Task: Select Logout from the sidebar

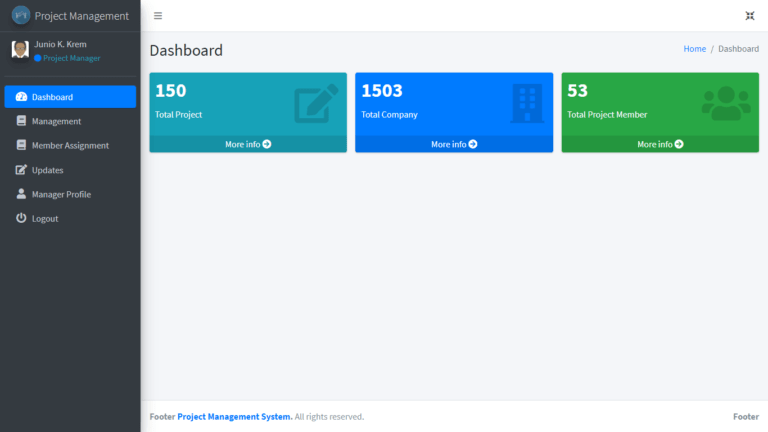Action: [x=70, y=218]
